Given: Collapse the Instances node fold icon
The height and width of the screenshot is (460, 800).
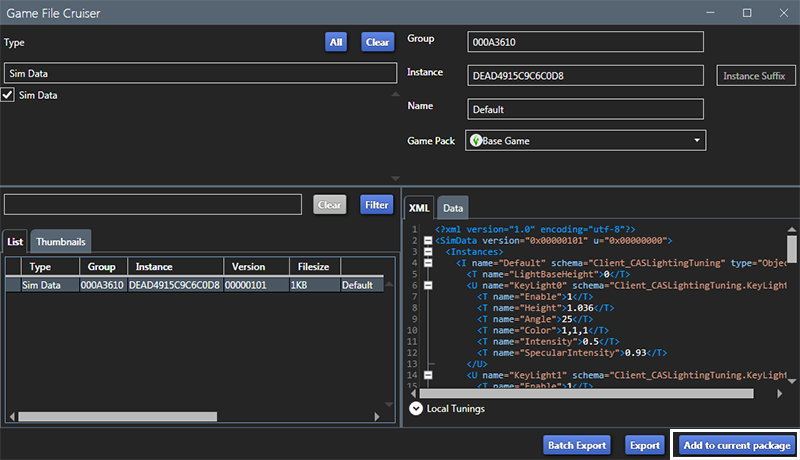Looking at the screenshot, I should pyautogui.click(x=428, y=252).
